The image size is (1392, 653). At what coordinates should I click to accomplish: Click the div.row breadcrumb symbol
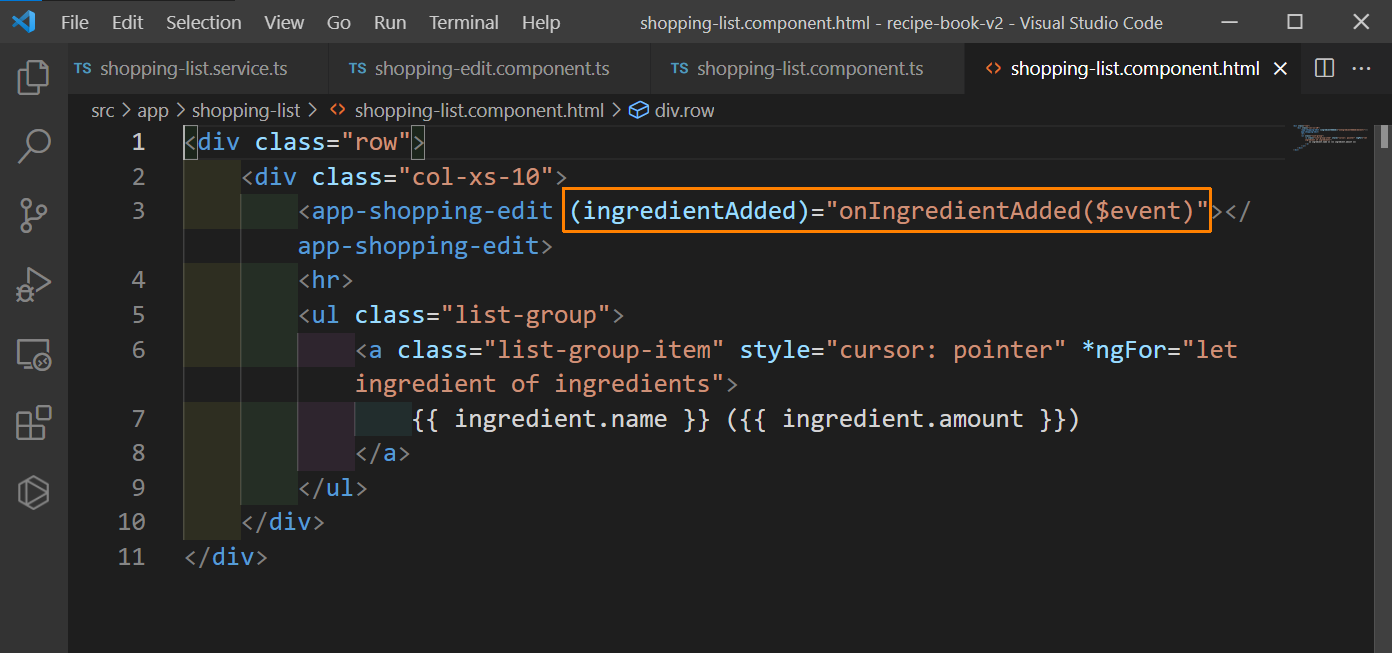tap(684, 110)
